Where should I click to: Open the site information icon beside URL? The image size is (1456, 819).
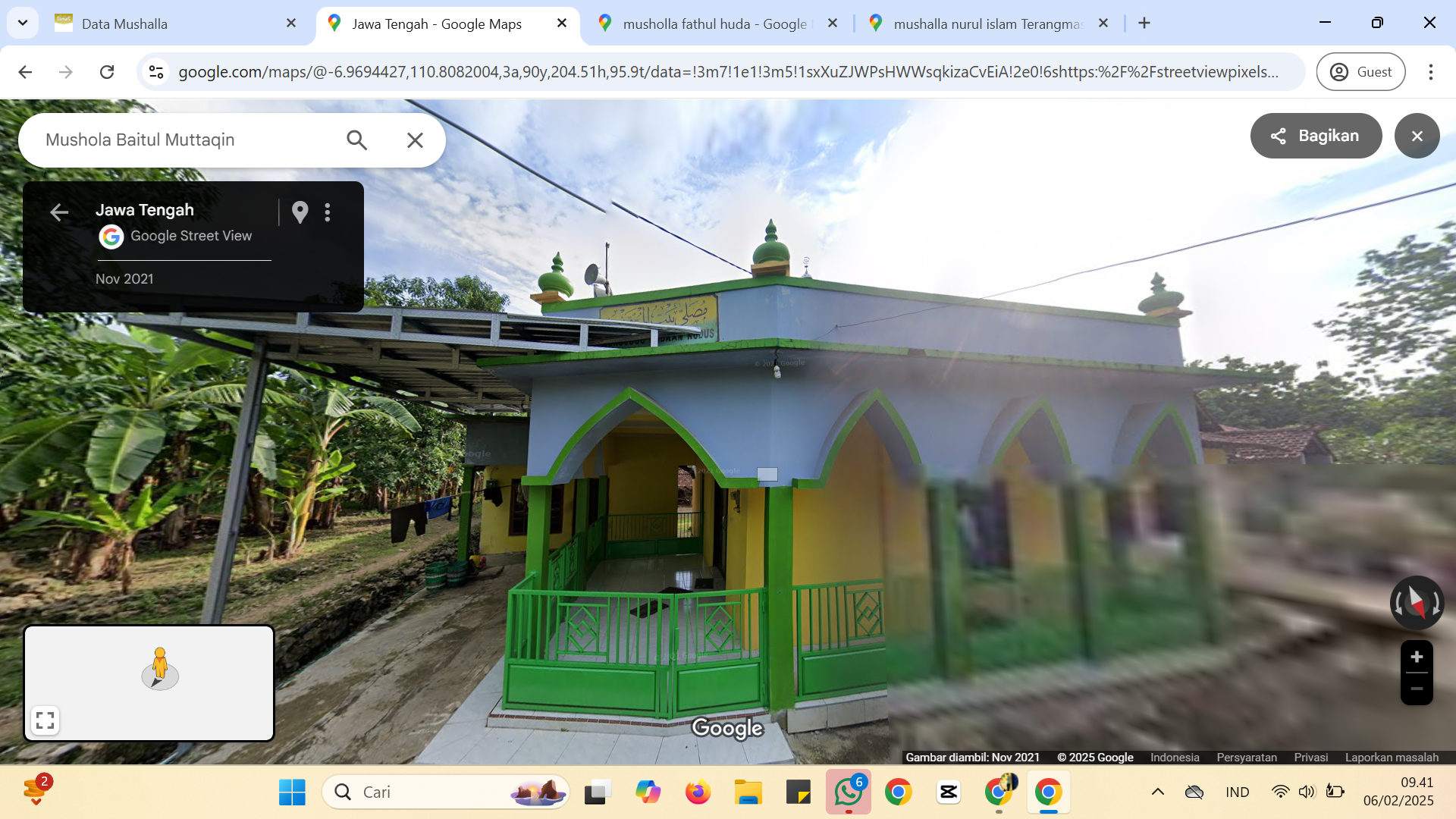[x=156, y=72]
